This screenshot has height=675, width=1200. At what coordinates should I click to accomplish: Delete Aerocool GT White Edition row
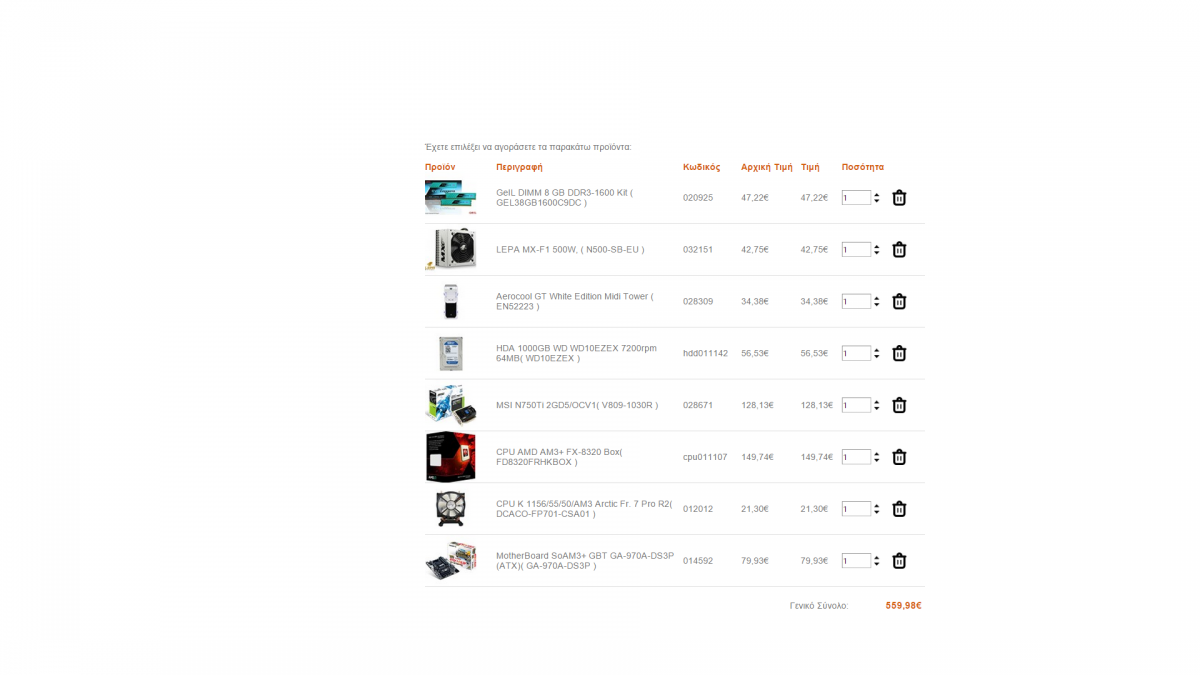(899, 302)
